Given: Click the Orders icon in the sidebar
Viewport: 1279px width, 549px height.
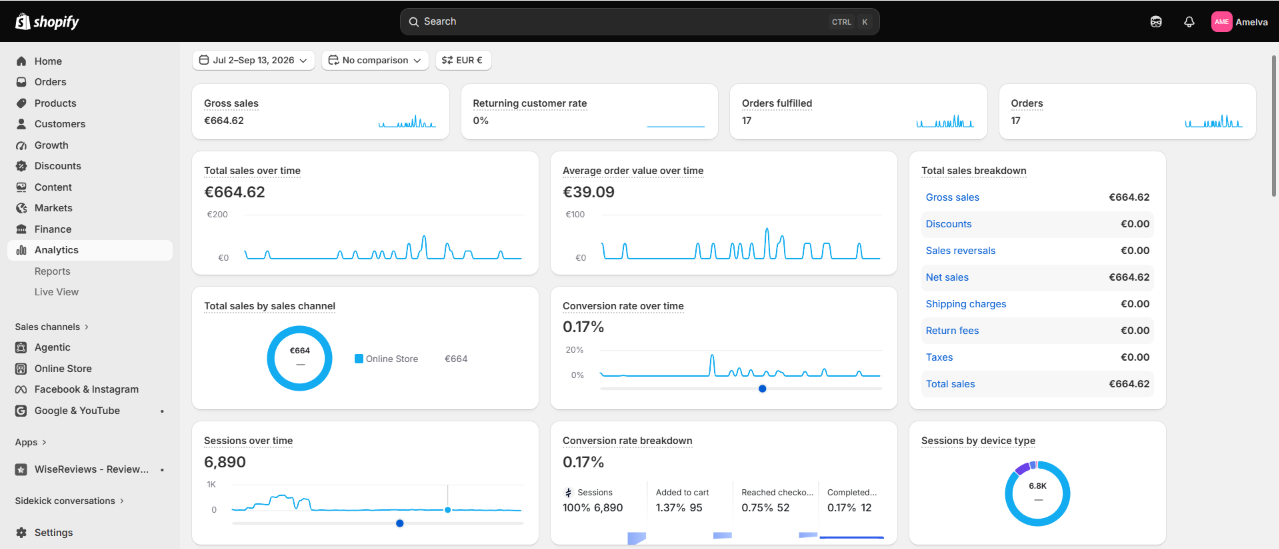Looking at the screenshot, I should (21, 82).
